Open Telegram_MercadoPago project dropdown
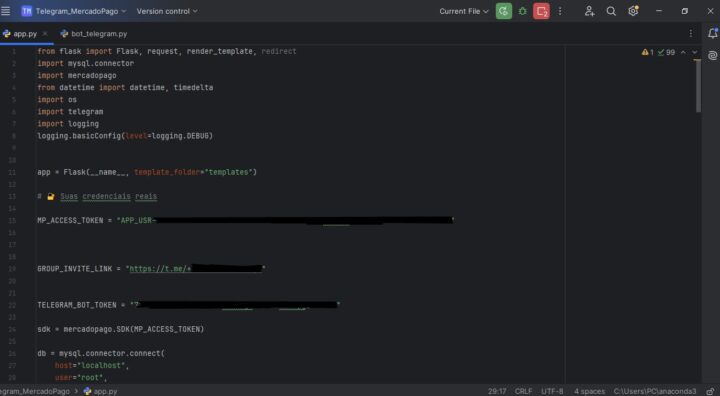 tap(73, 11)
